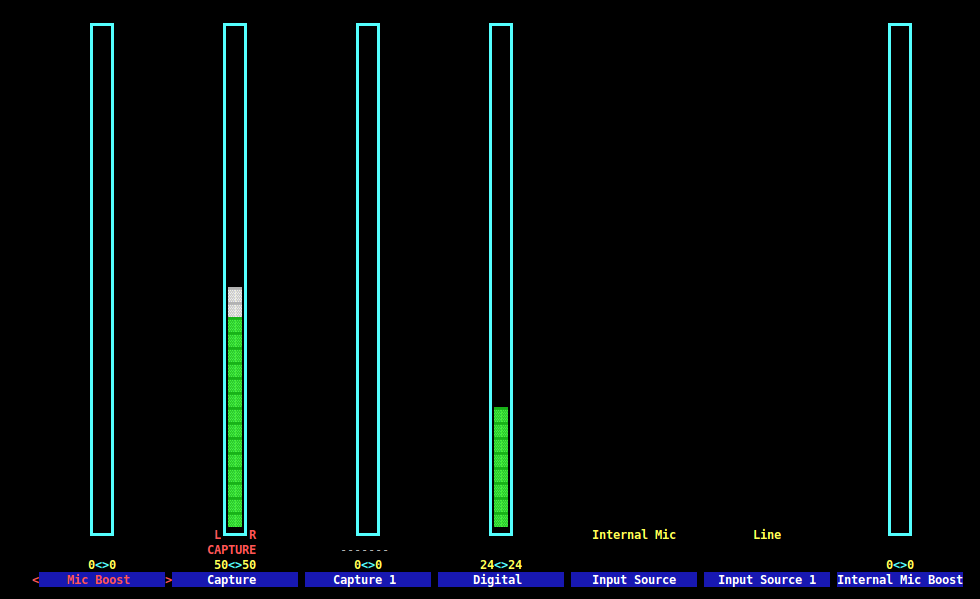
Task: Click the Mic Boost volume bar
Action: point(102,279)
